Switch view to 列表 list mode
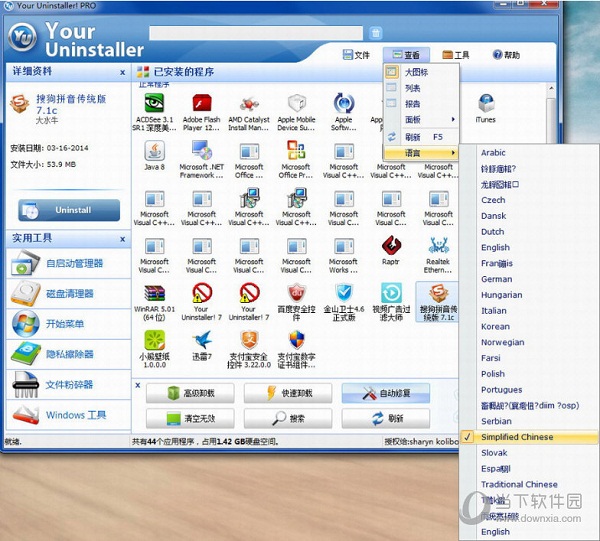600x541 pixels. [421, 88]
